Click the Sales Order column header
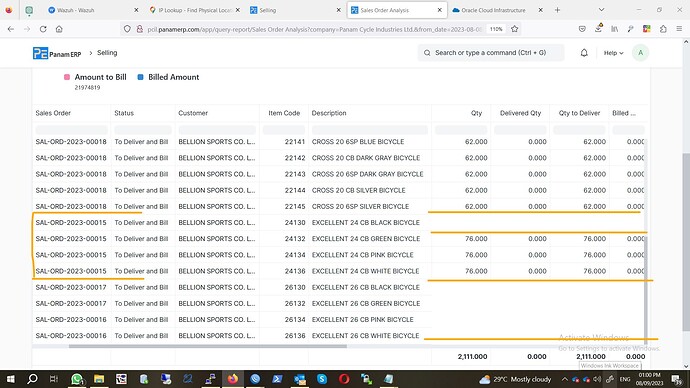Viewport: 690px width, 388px height. click(53, 113)
